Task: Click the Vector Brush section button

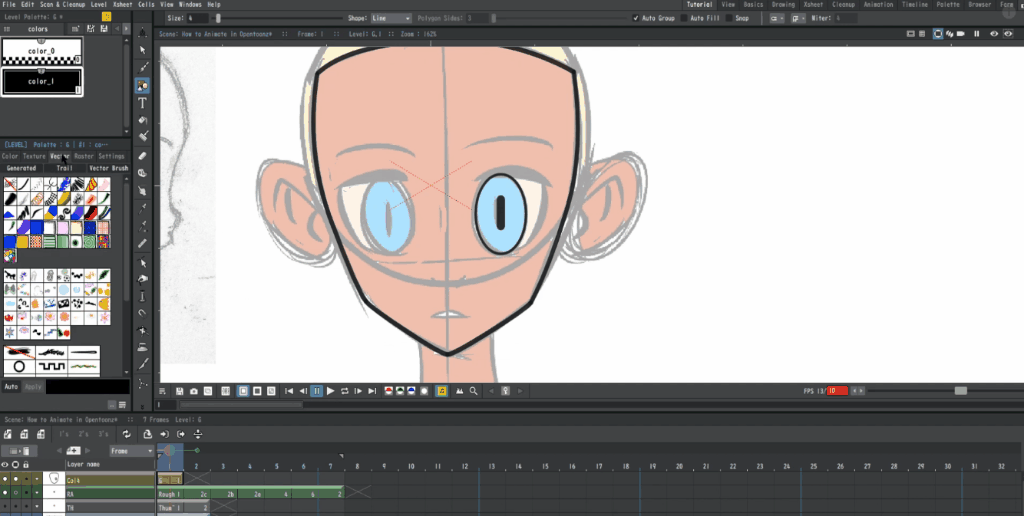Action: pos(108,168)
